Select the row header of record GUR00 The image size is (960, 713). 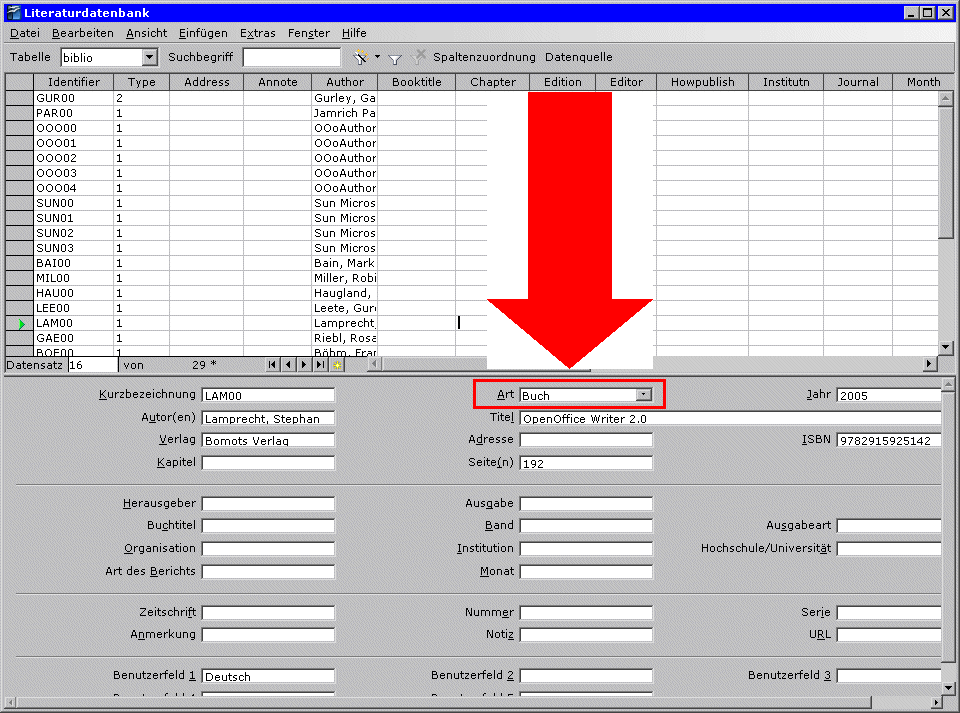tap(19, 98)
